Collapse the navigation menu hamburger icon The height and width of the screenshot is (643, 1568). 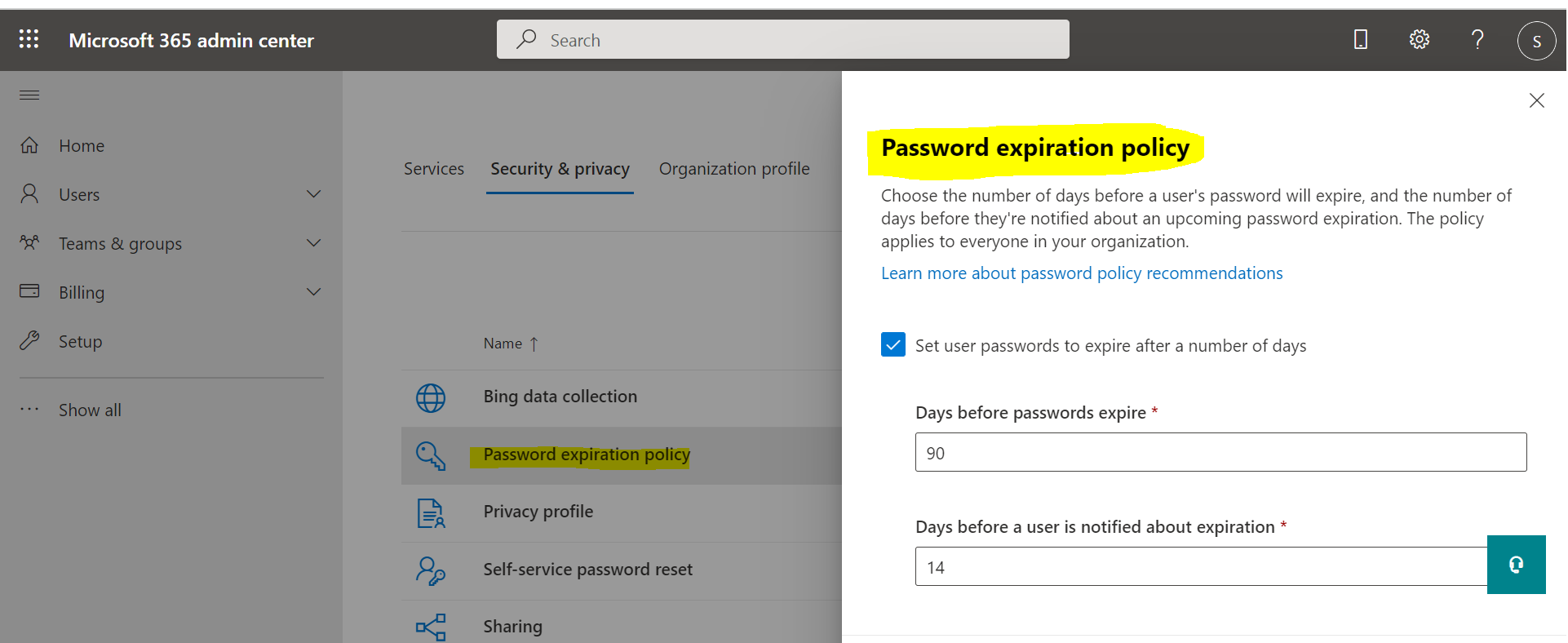[x=29, y=95]
